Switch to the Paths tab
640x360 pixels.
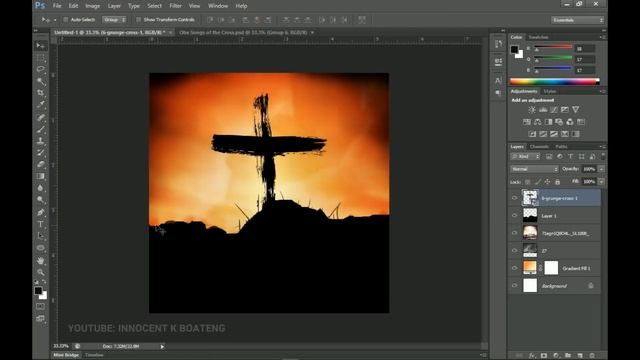click(561, 147)
